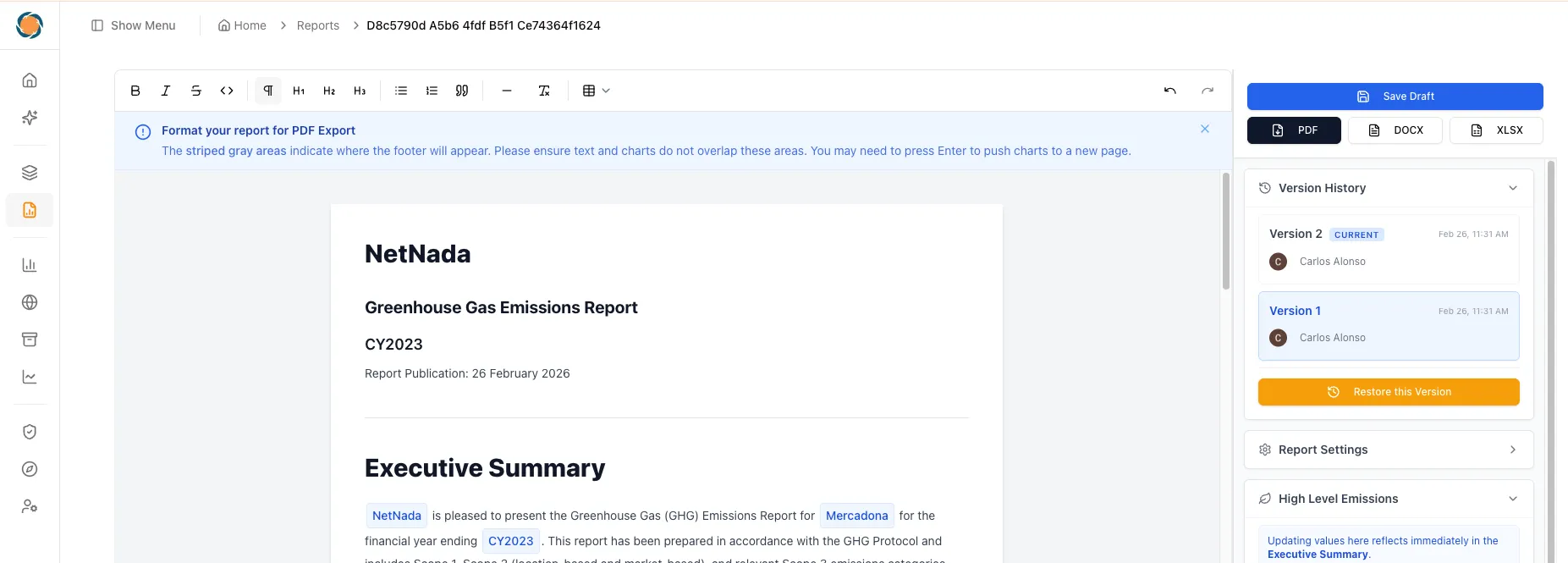Click the right panel scrollbar
Screen dimensions: 1568x563
(x=1551, y=361)
